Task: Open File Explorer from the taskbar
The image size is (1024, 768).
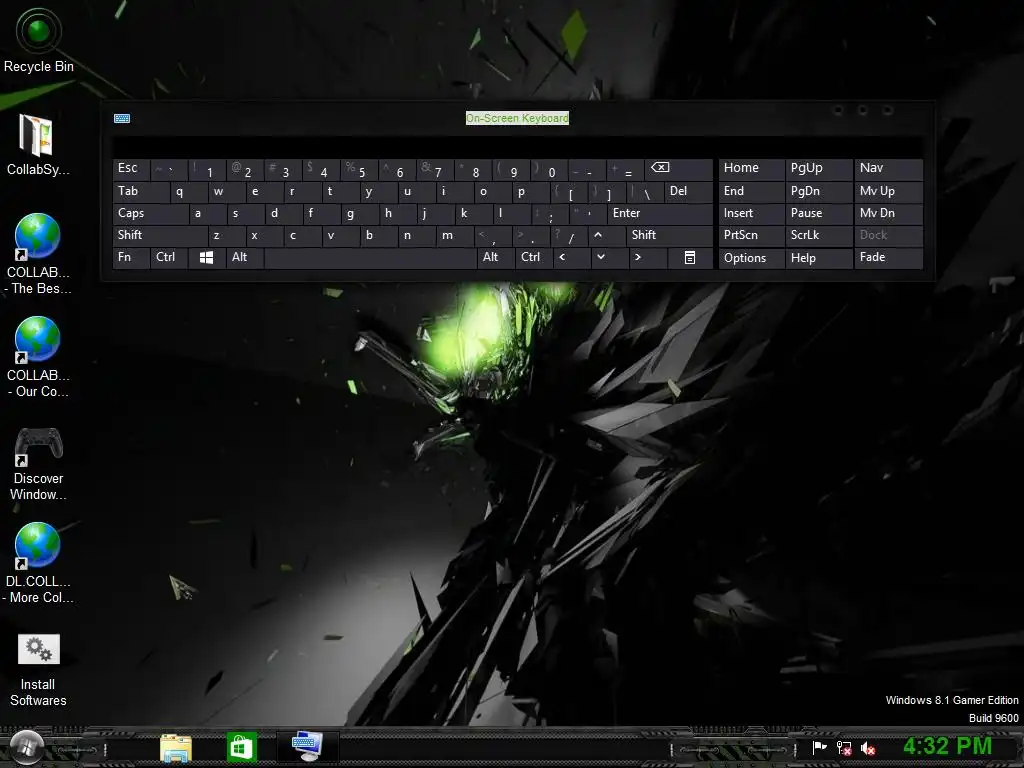Action: click(176, 748)
